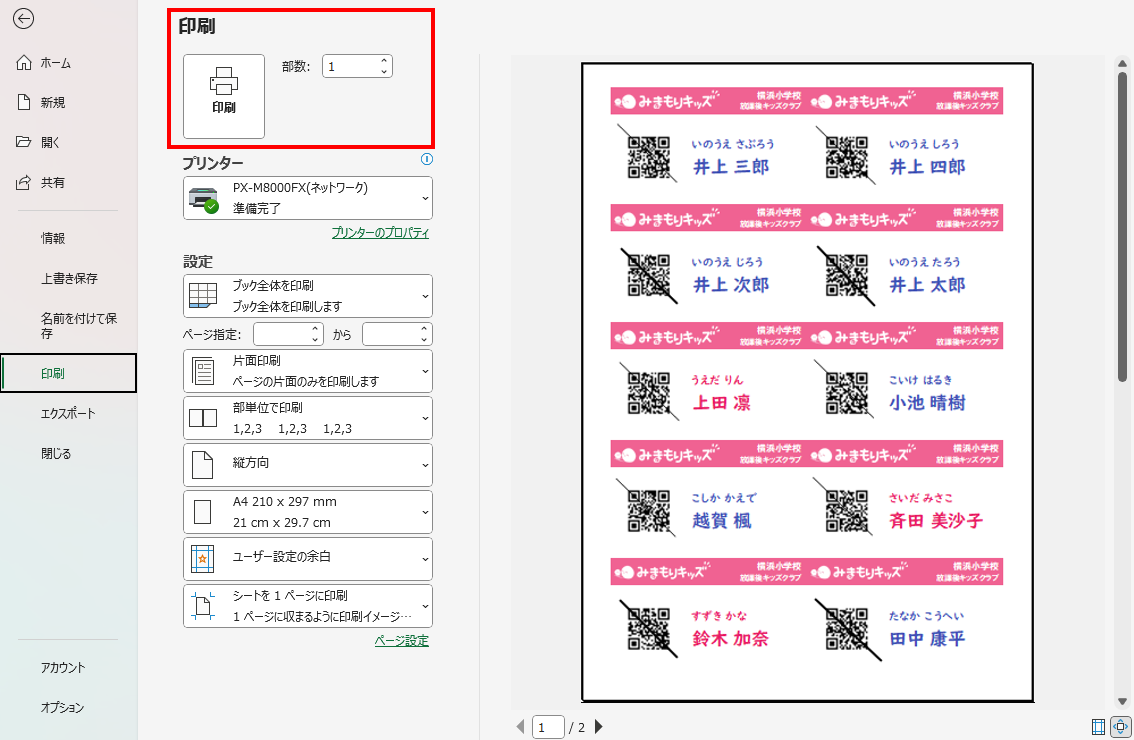Increase the 部数 copies count
Screen dimensions: 1134x740
[384, 61]
